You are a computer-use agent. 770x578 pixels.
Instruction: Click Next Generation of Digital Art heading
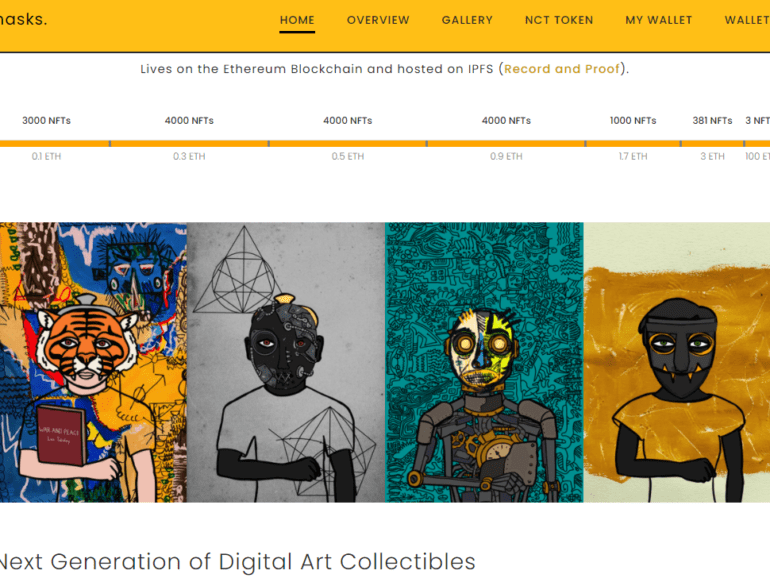(238, 561)
